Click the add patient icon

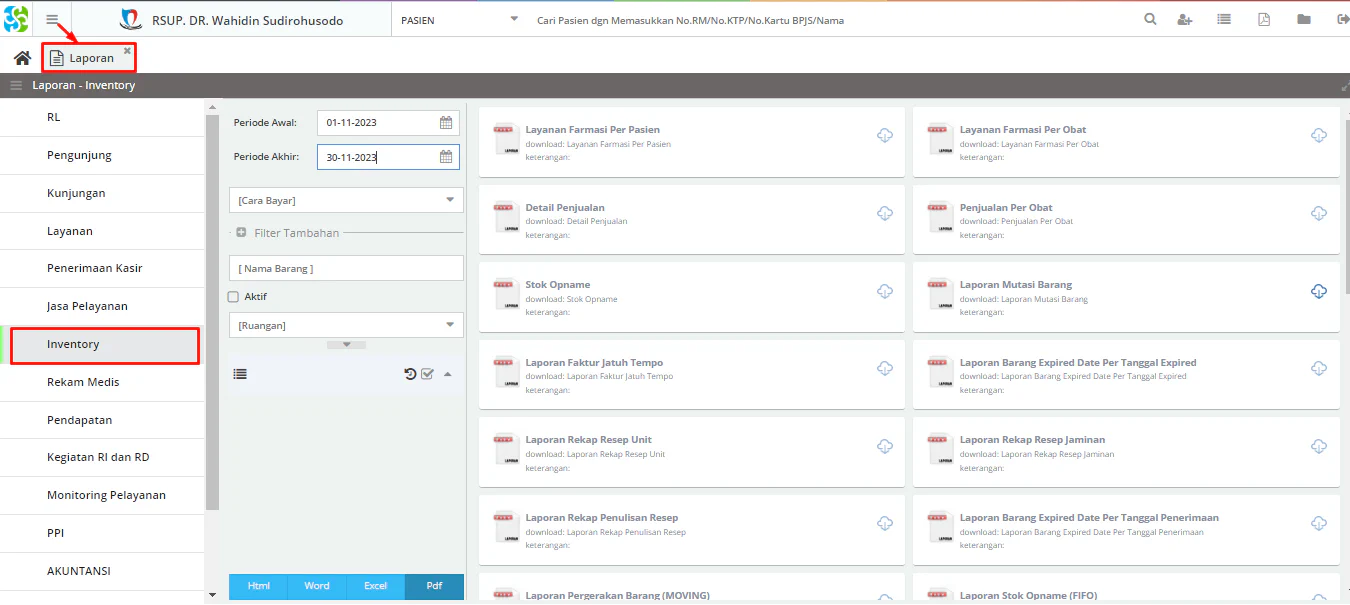[1185, 19]
